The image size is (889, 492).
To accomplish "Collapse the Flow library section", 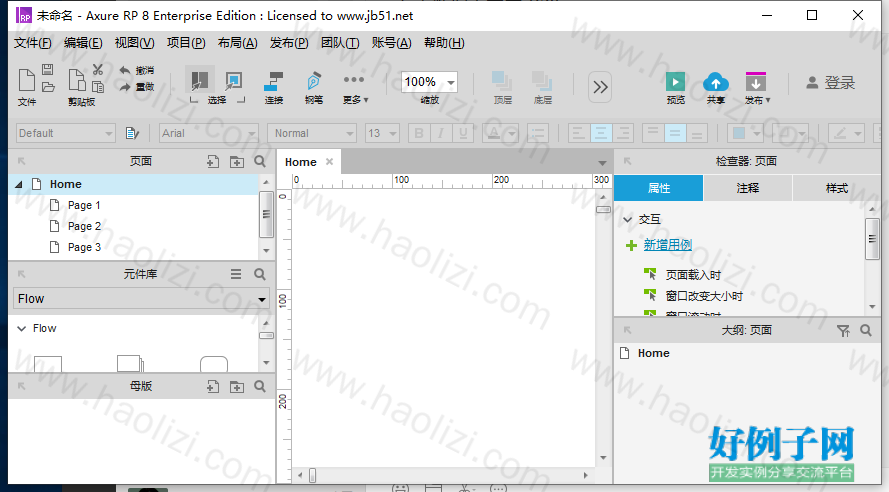I will [22, 328].
